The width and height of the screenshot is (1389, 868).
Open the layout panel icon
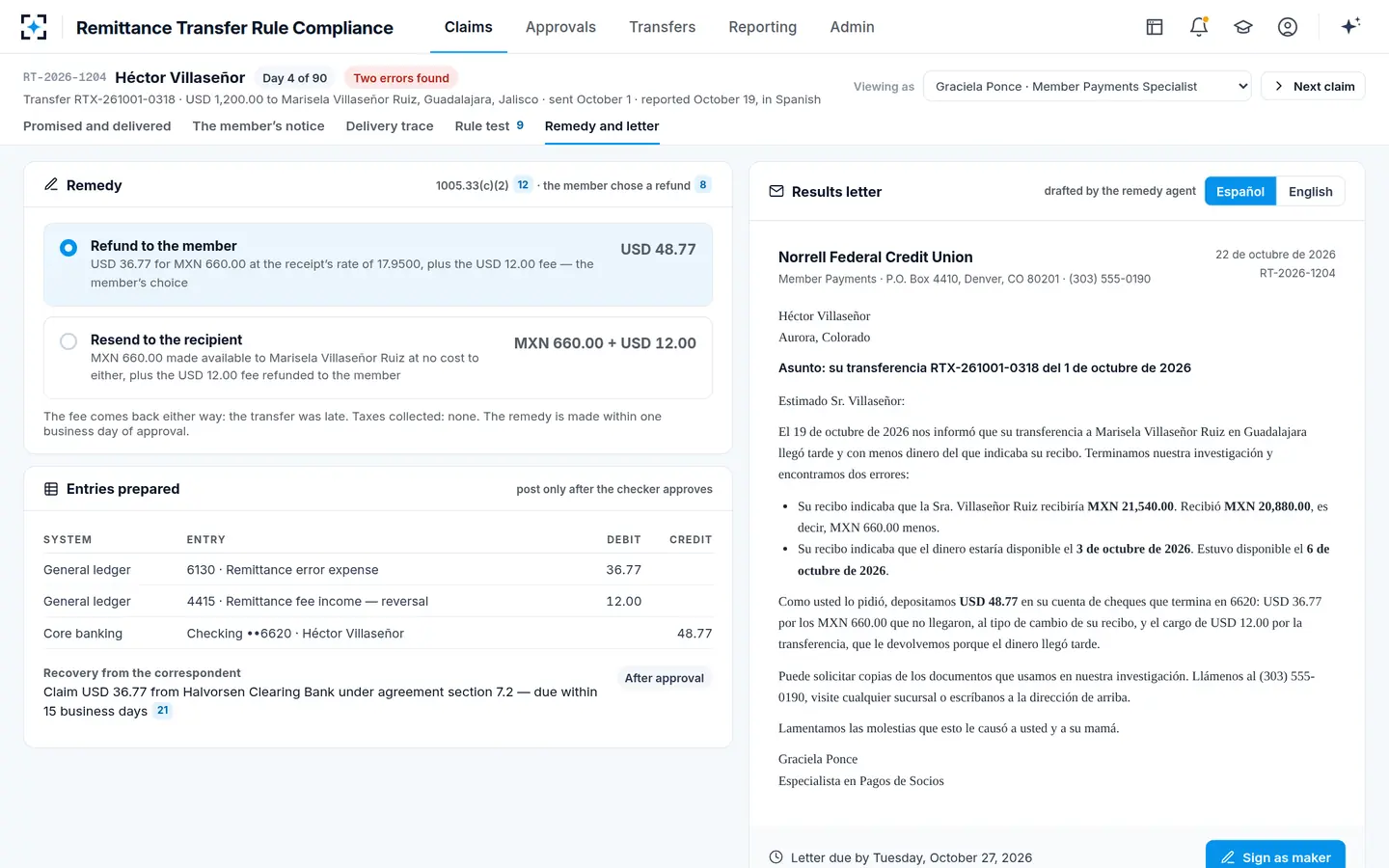tap(1155, 27)
